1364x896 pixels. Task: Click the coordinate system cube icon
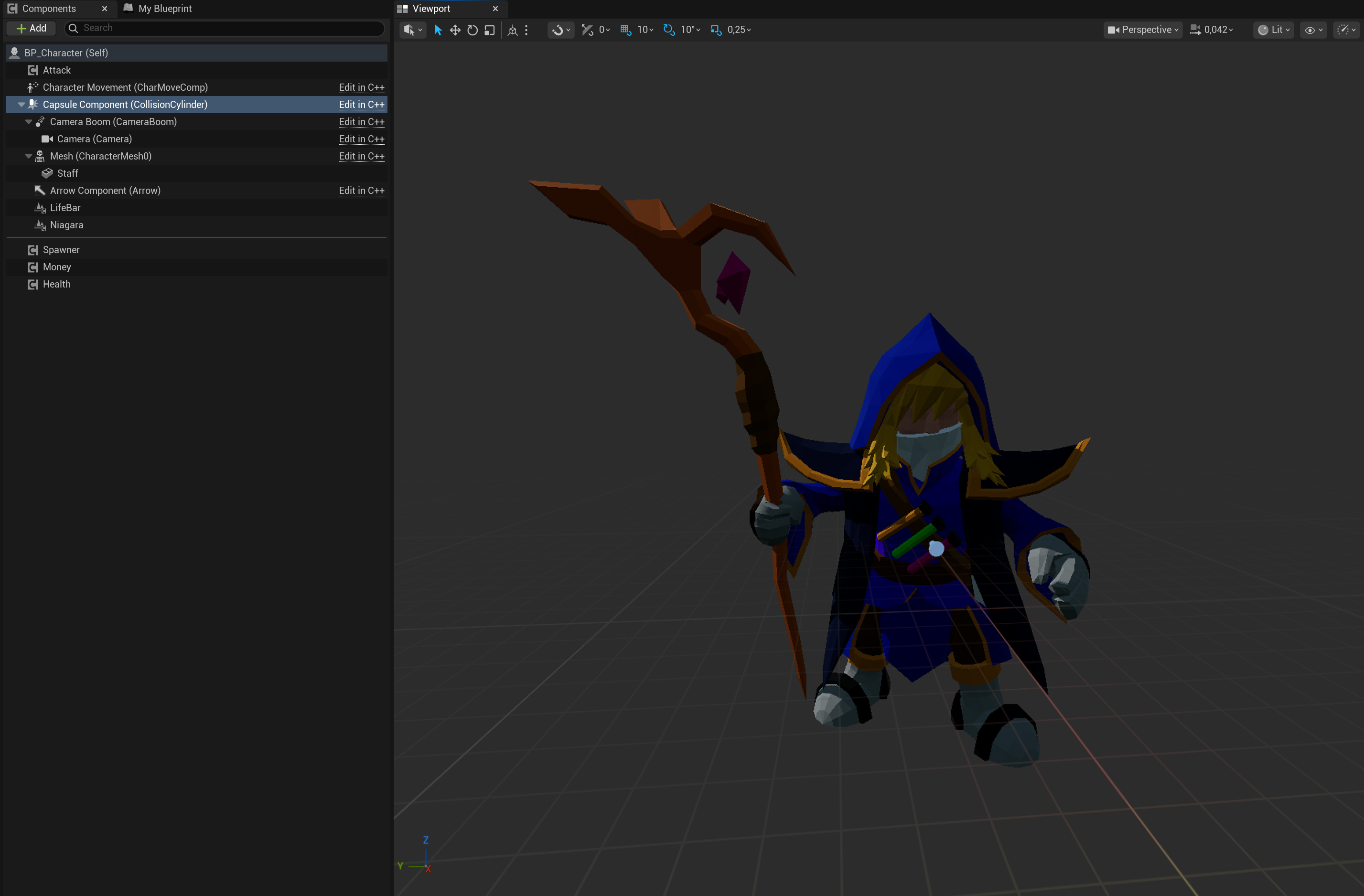(x=512, y=30)
